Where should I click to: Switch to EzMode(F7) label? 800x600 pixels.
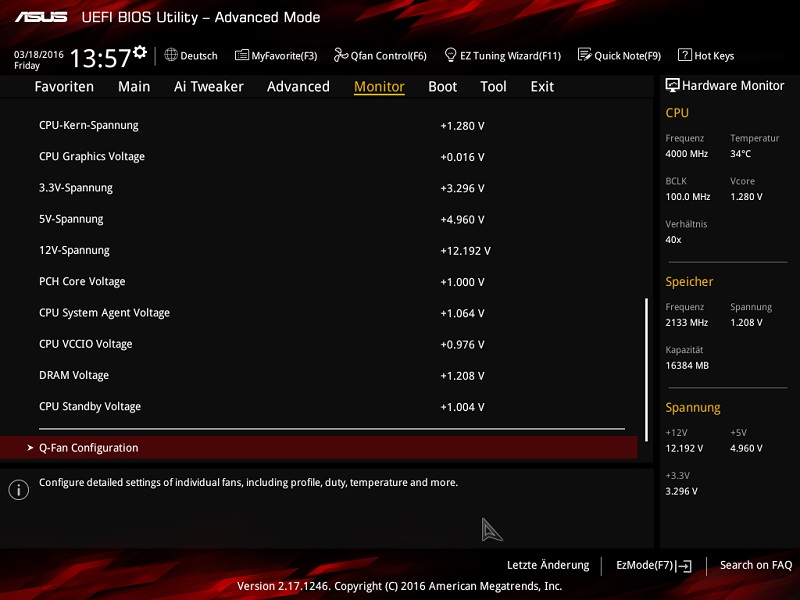click(645, 565)
